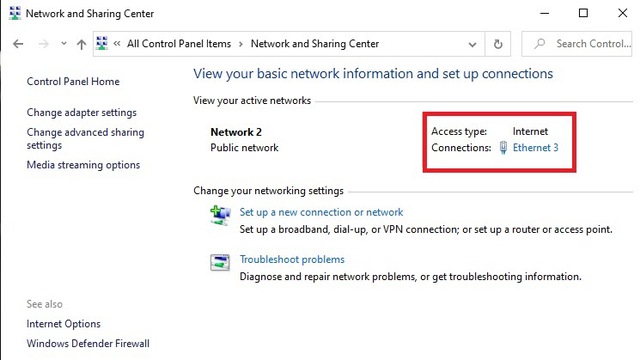The image size is (640, 360).
Task: Open the recent locations dropdown arrow
Action: 64,43
